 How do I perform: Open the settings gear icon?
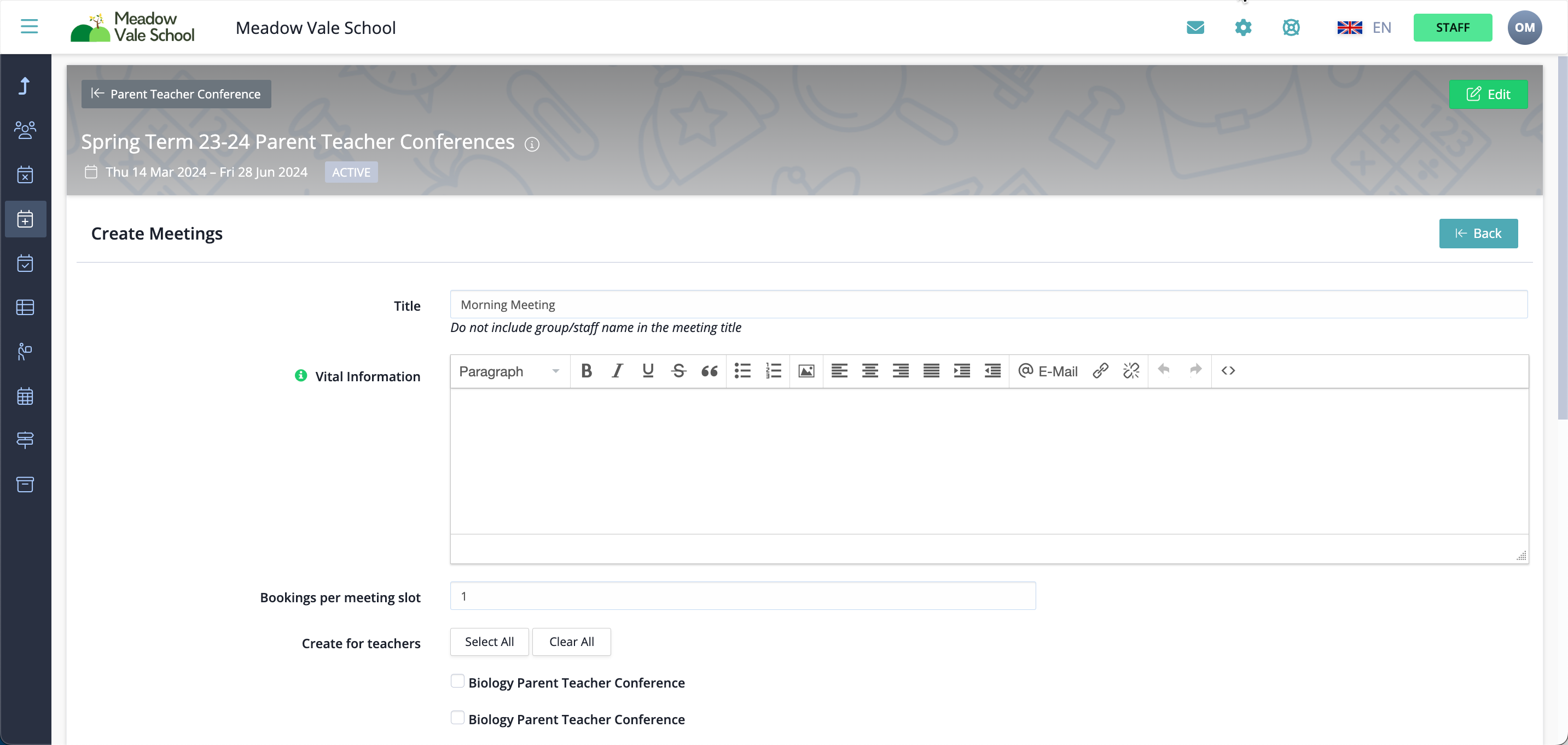point(1243,27)
